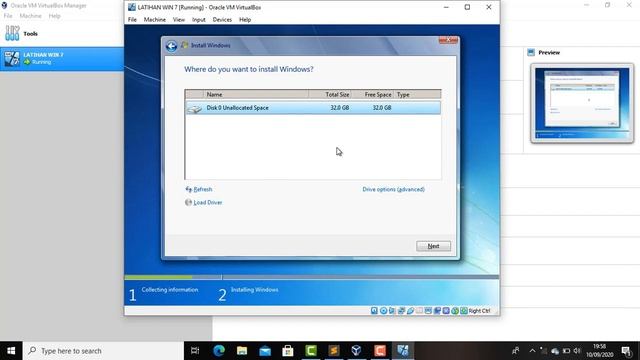Click the Type column header
640x360 pixels.
(x=418, y=94)
